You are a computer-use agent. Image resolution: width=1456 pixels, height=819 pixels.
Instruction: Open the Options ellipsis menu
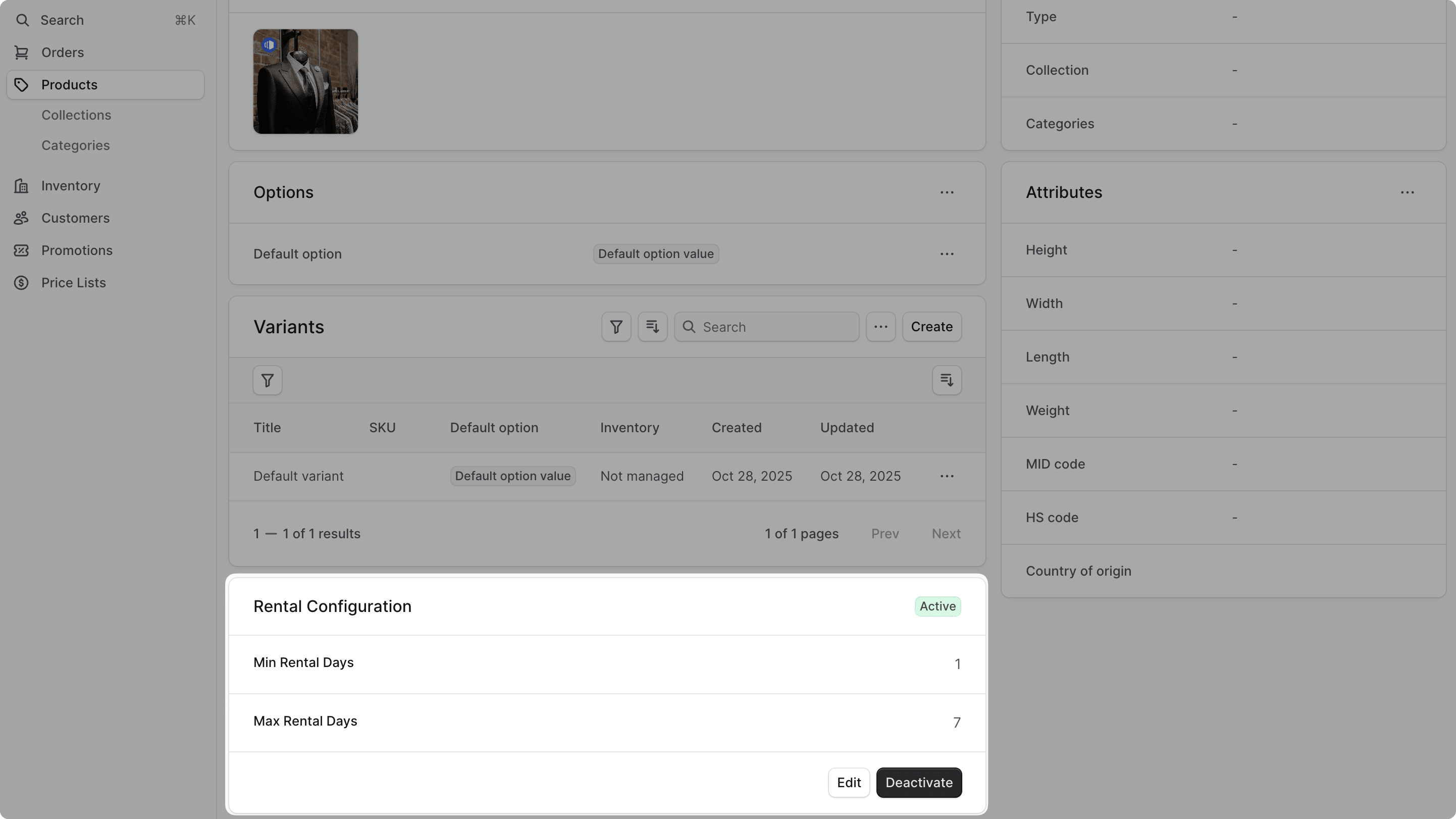947,192
